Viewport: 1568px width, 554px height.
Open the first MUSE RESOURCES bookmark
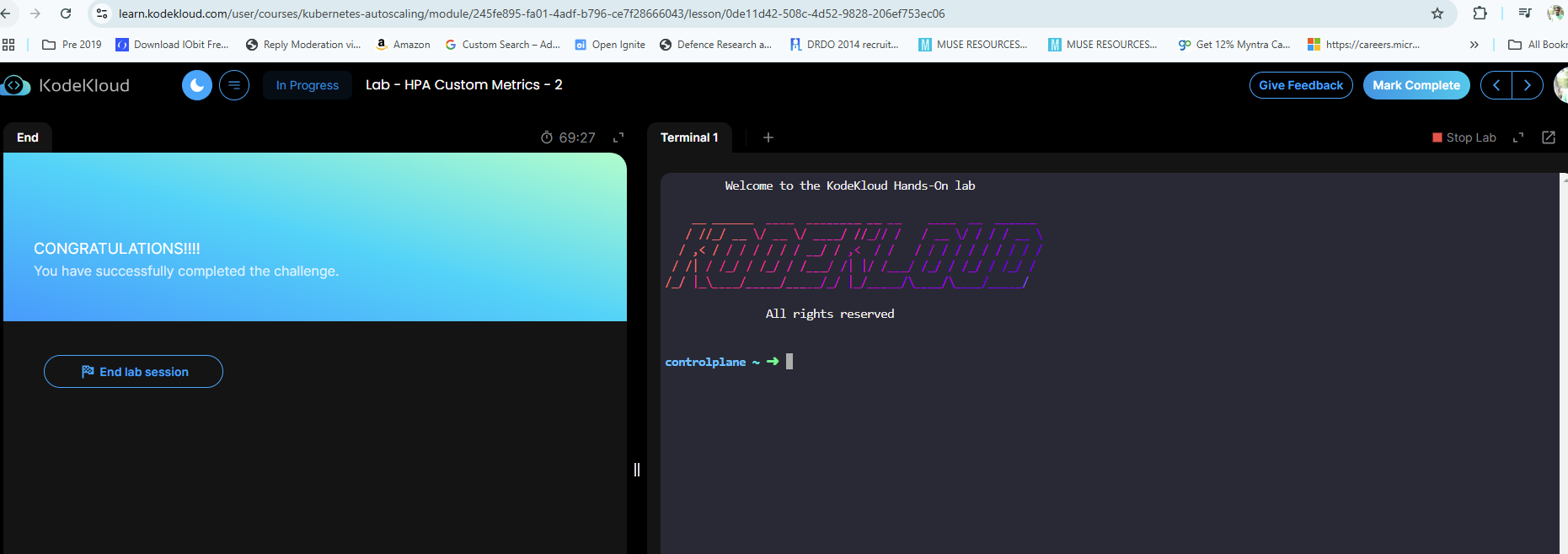click(973, 45)
